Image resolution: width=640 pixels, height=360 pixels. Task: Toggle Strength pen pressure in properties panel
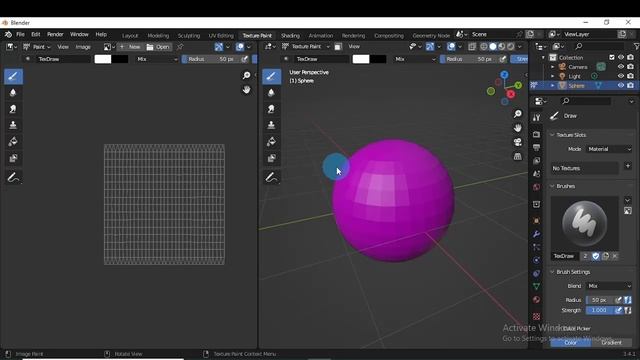[618, 310]
